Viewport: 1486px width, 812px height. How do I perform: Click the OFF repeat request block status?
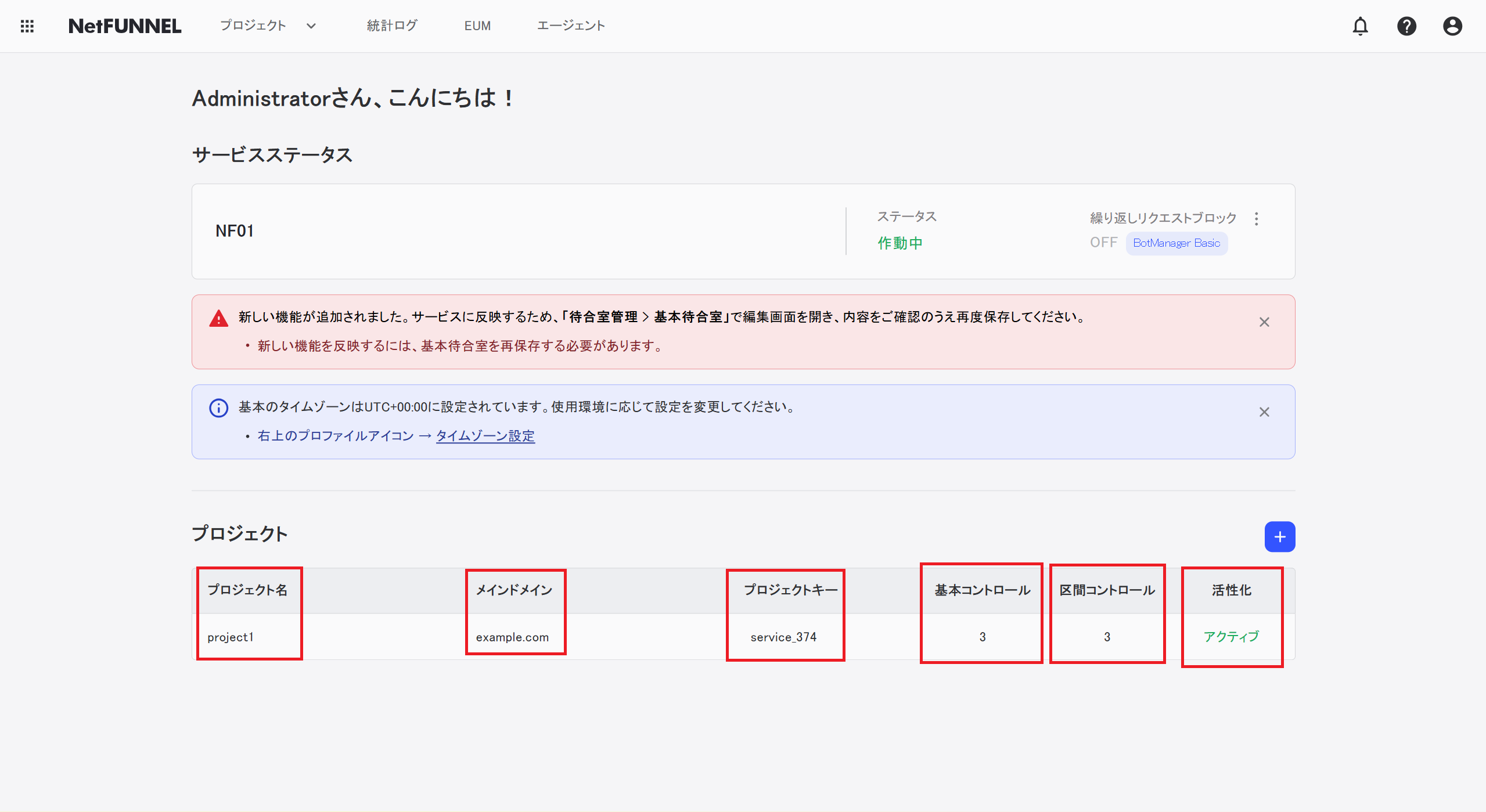pos(1103,243)
